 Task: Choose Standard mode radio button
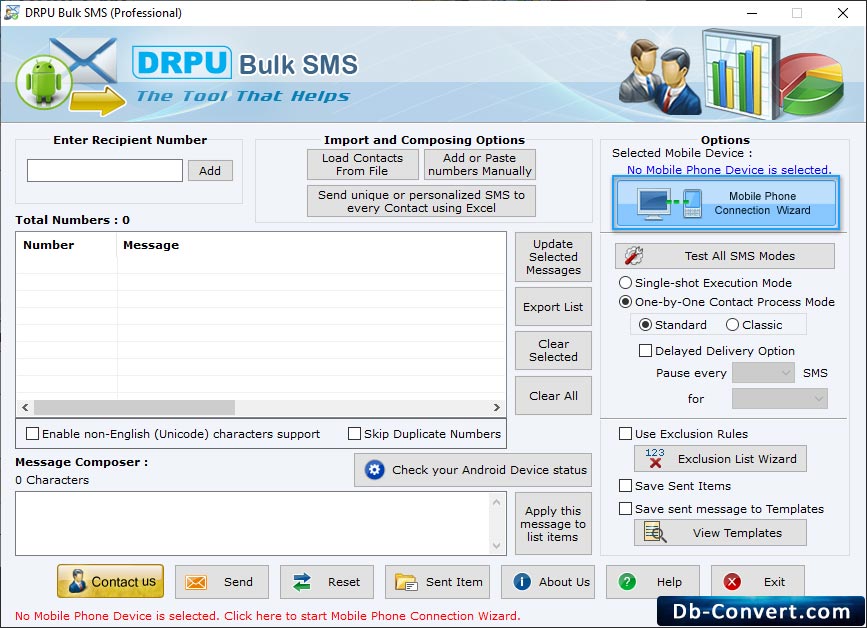click(x=645, y=325)
